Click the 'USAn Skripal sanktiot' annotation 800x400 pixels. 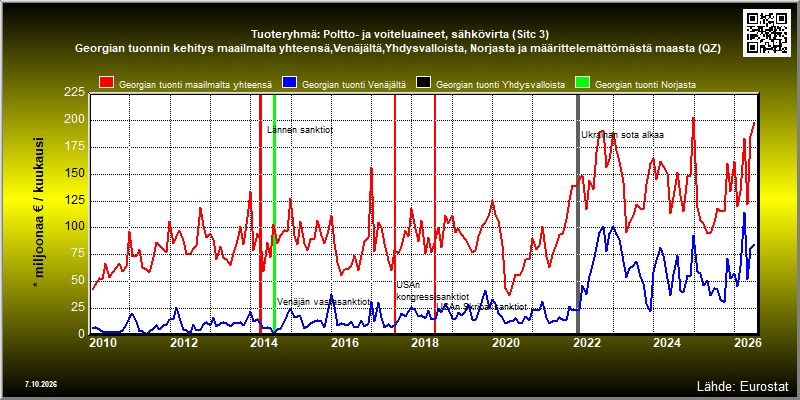click(482, 307)
